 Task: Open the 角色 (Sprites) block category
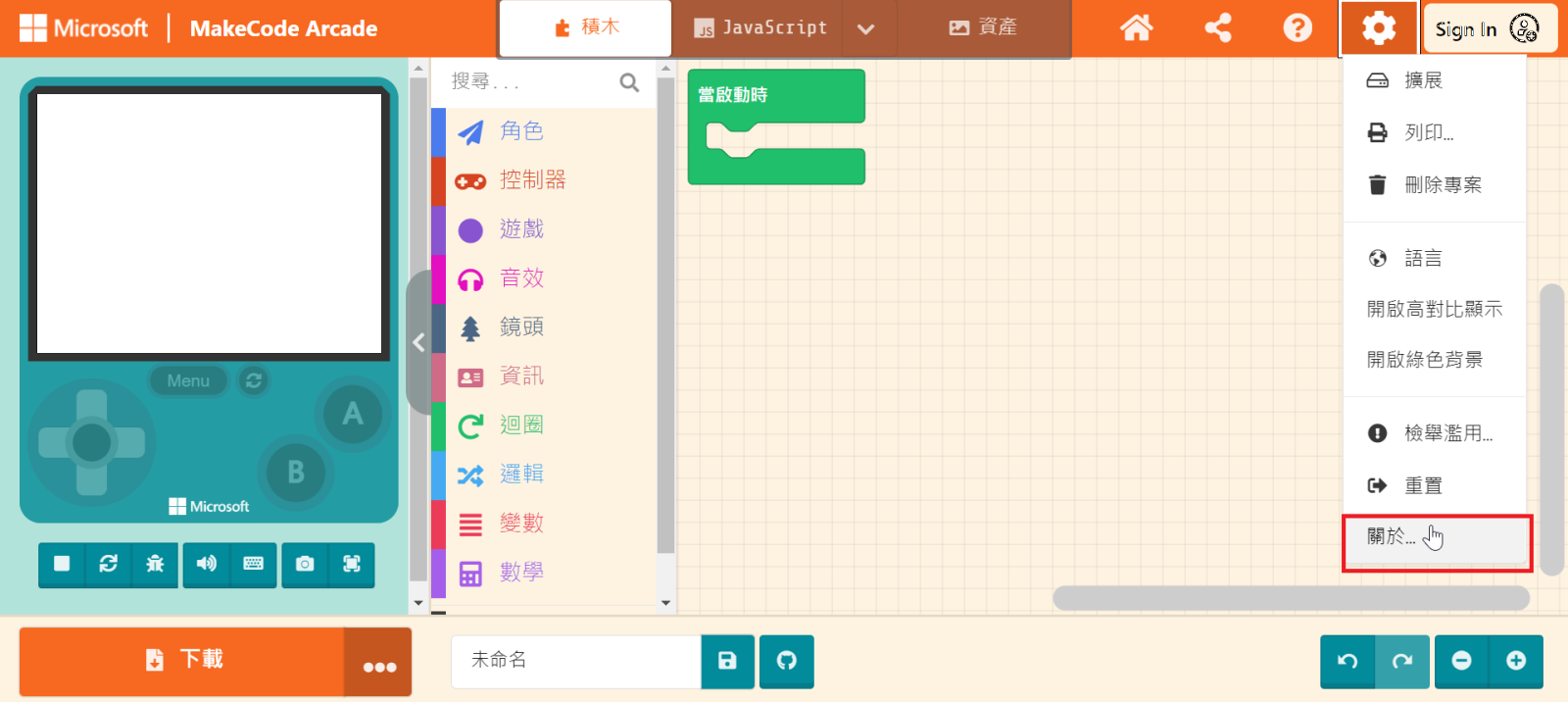(543, 131)
